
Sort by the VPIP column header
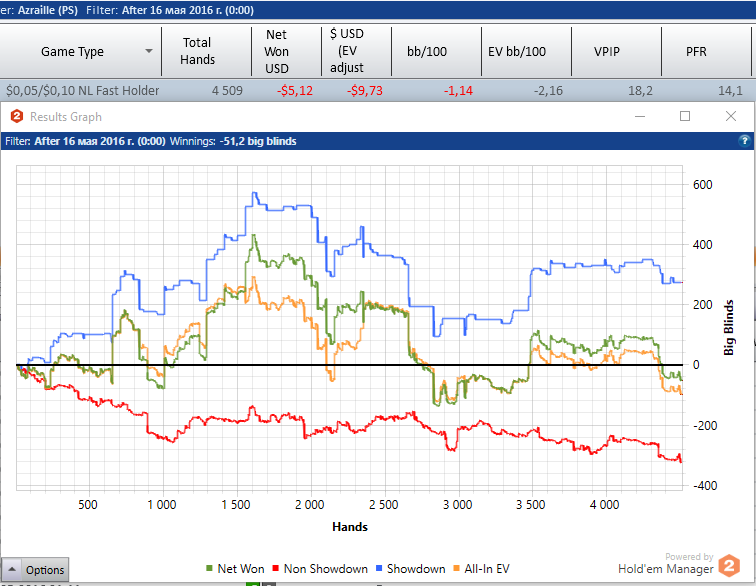pyautogui.click(x=616, y=51)
